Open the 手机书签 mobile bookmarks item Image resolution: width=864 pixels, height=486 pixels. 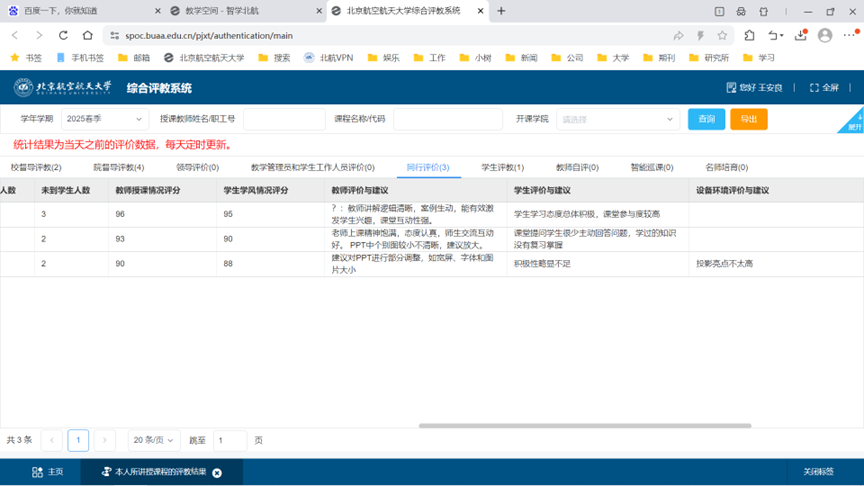[x=80, y=57]
